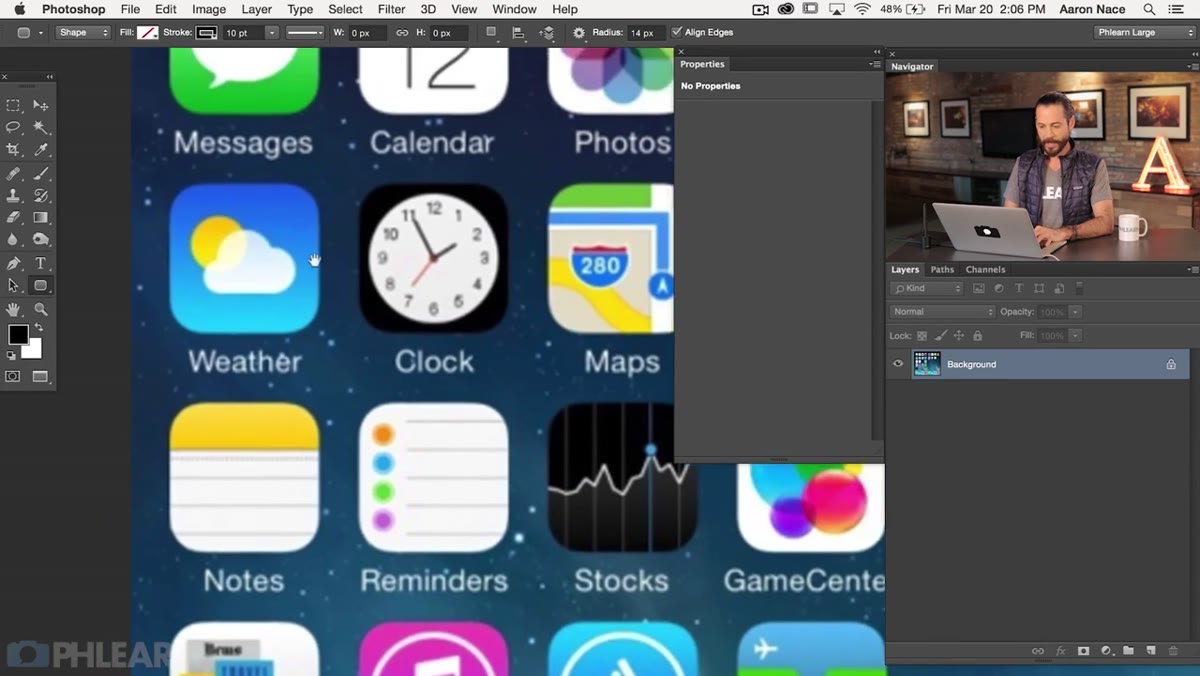Select the Move tool

(x=41, y=105)
